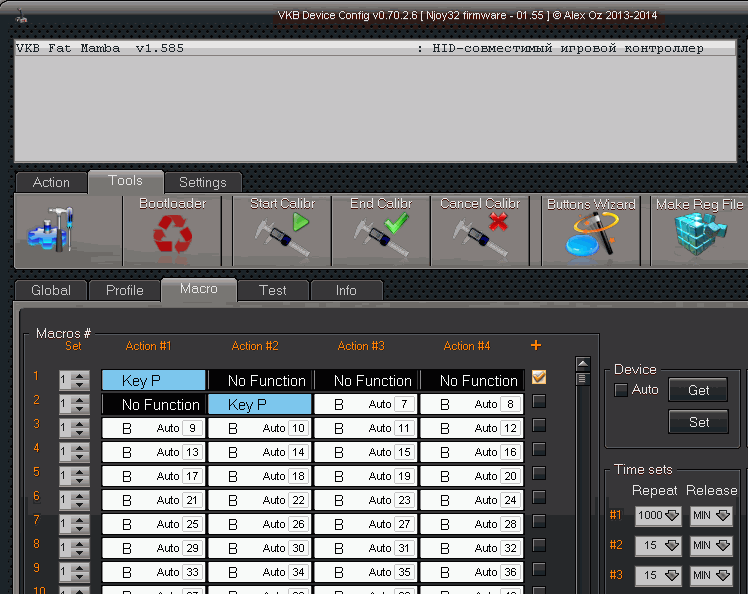Expand Release dropdown for time set #2
This screenshot has width=748, height=594.
(x=712, y=545)
